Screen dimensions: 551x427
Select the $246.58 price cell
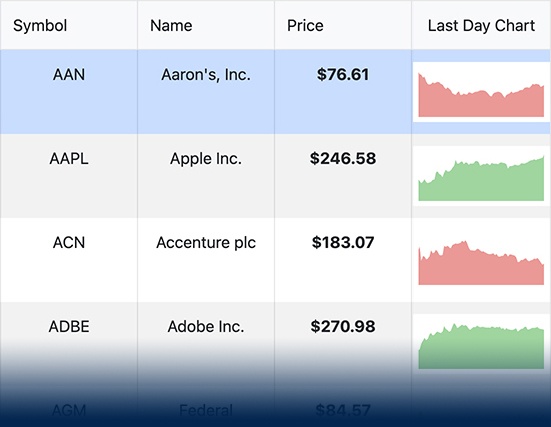pos(343,176)
